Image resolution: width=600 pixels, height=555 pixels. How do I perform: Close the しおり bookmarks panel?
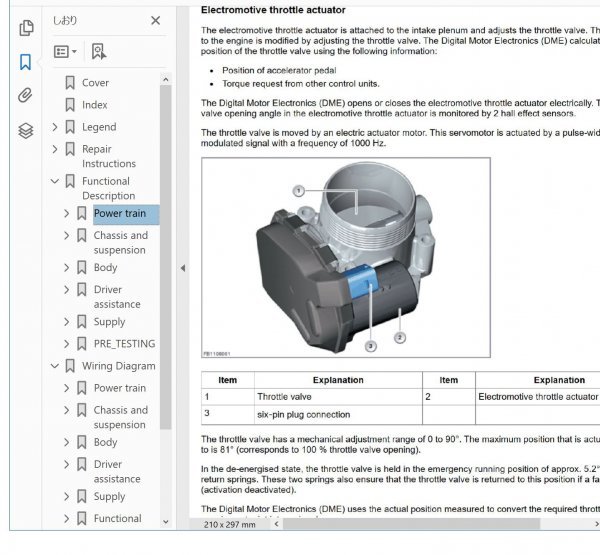coord(155,20)
